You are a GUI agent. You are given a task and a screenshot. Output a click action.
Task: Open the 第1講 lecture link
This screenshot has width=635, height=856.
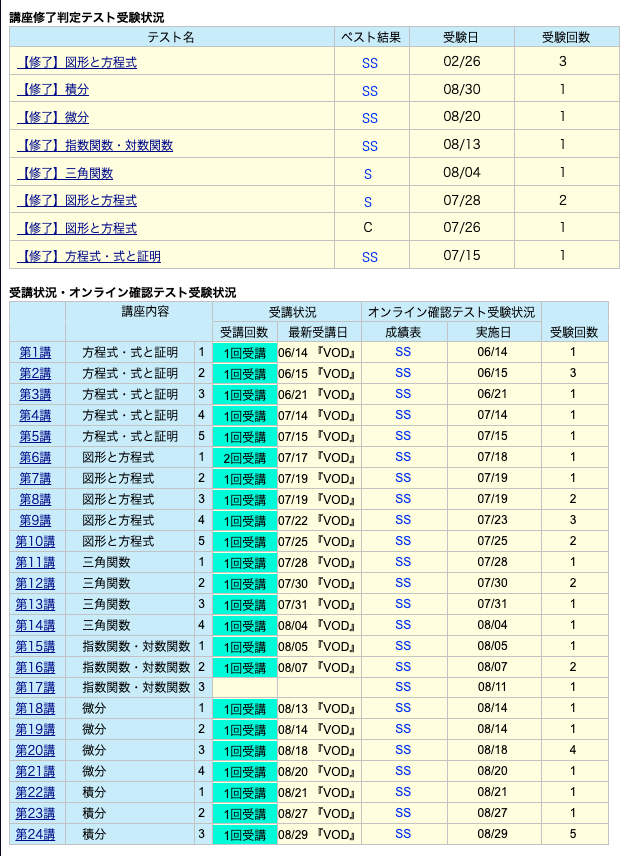tap(35, 353)
